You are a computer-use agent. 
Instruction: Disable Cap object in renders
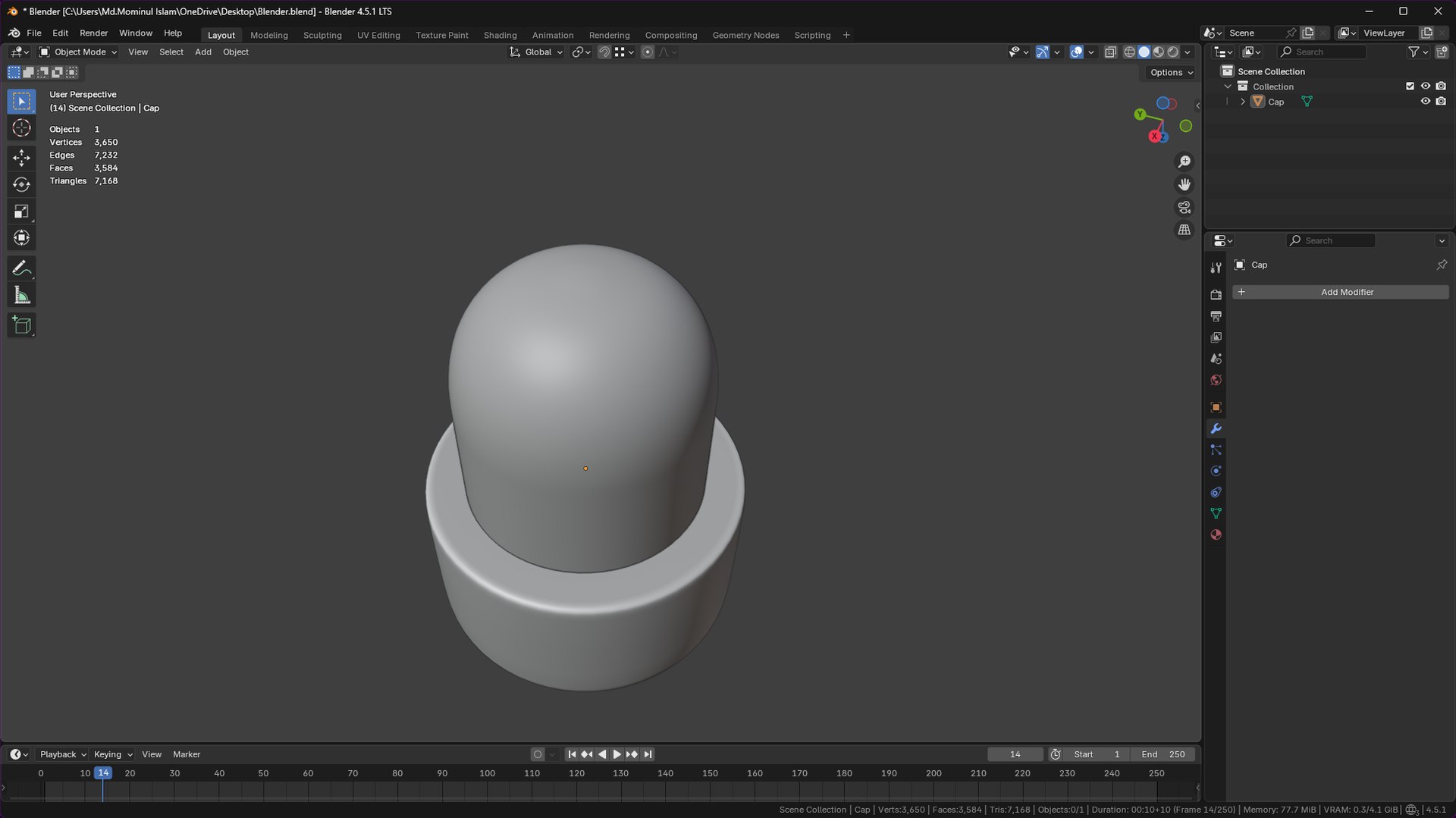pos(1441,102)
